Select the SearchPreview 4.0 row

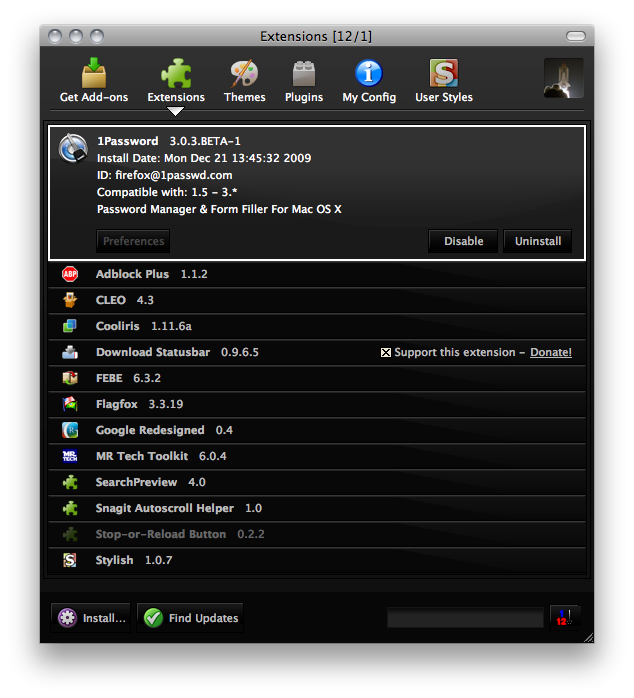tap(317, 482)
